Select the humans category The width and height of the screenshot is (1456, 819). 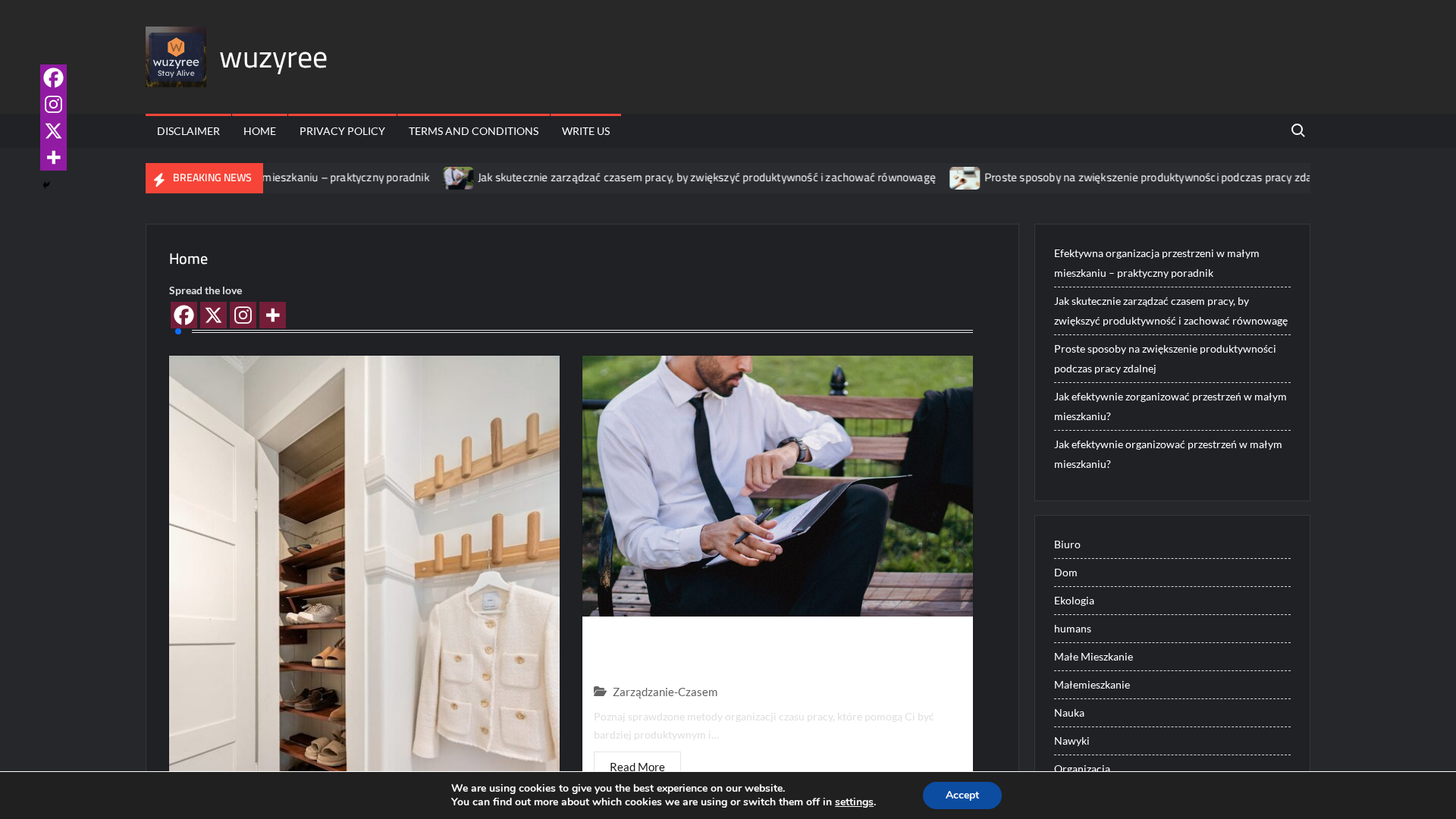(1072, 629)
